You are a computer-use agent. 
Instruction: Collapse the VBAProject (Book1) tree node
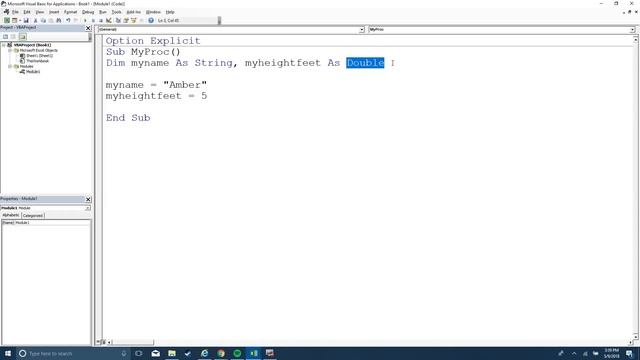point(4,45)
